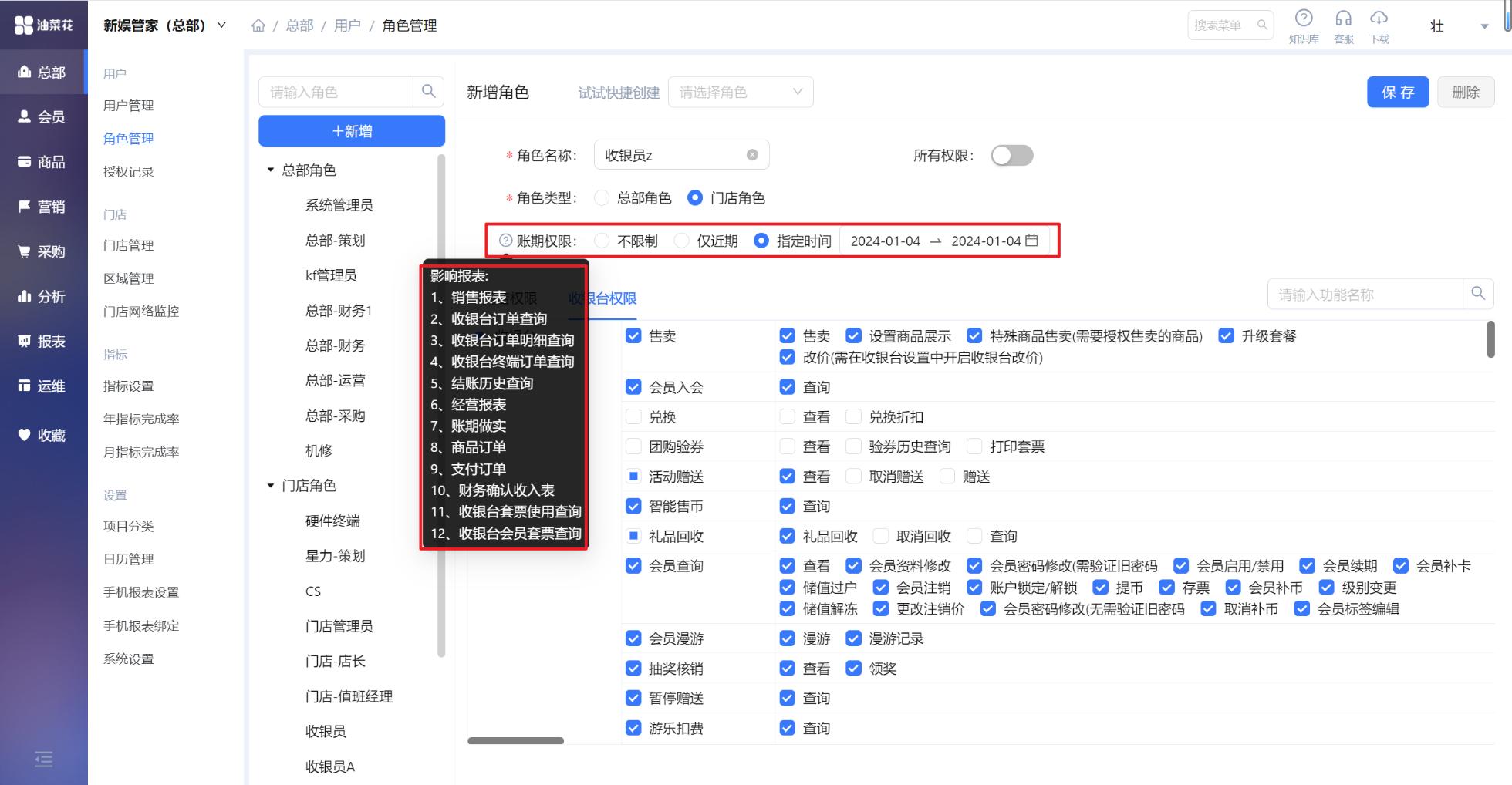Select 不限制 account period option
This screenshot has width=1512, height=785.
pos(602,241)
